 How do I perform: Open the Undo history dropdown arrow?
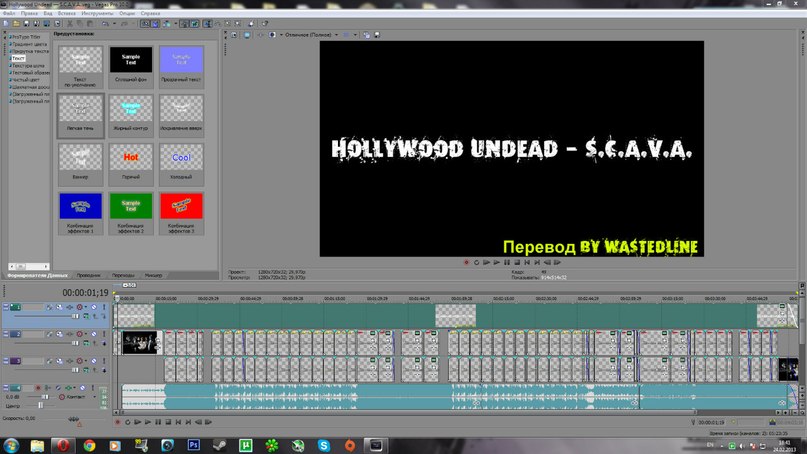coord(114,24)
